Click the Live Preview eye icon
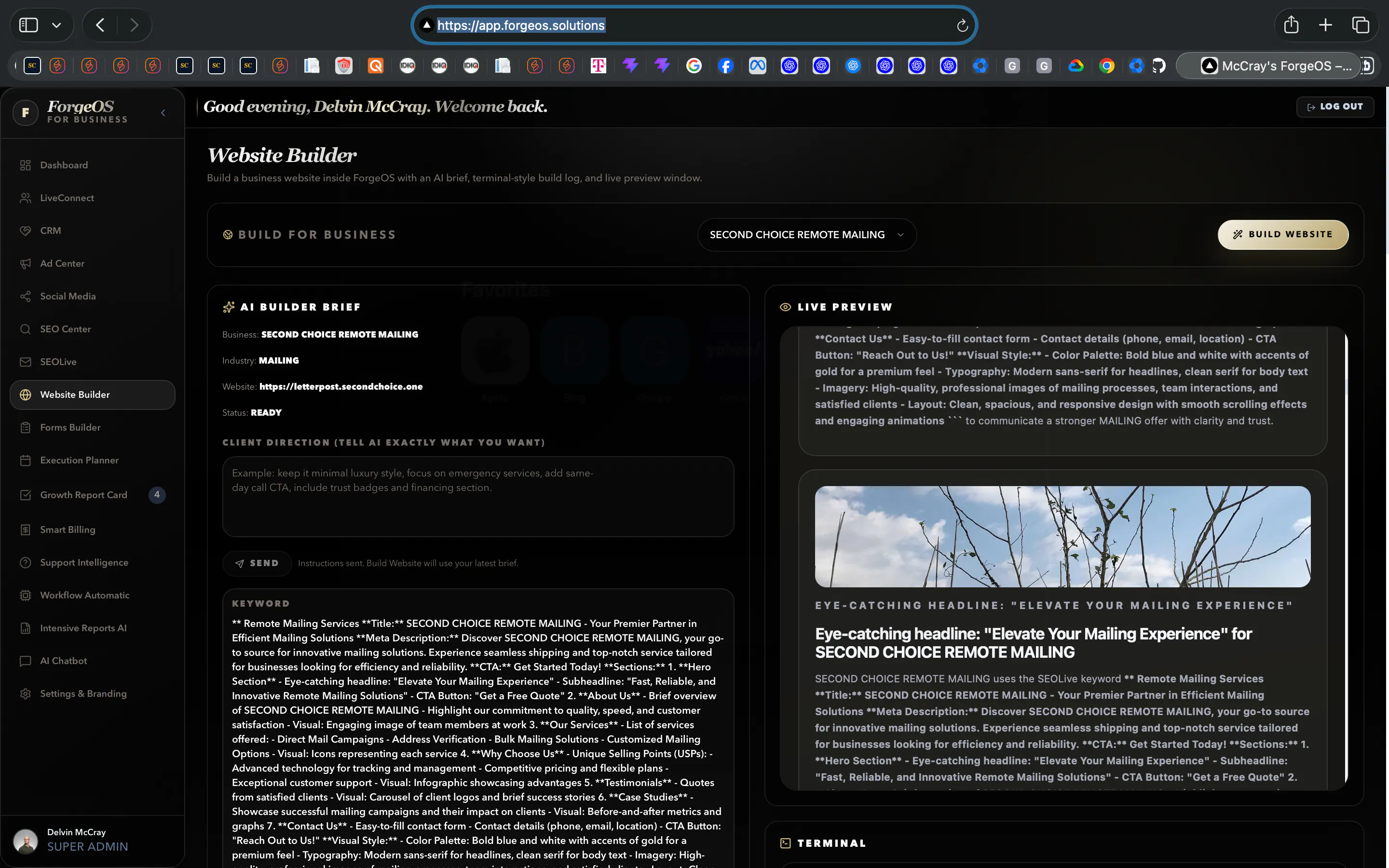 point(785,307)
